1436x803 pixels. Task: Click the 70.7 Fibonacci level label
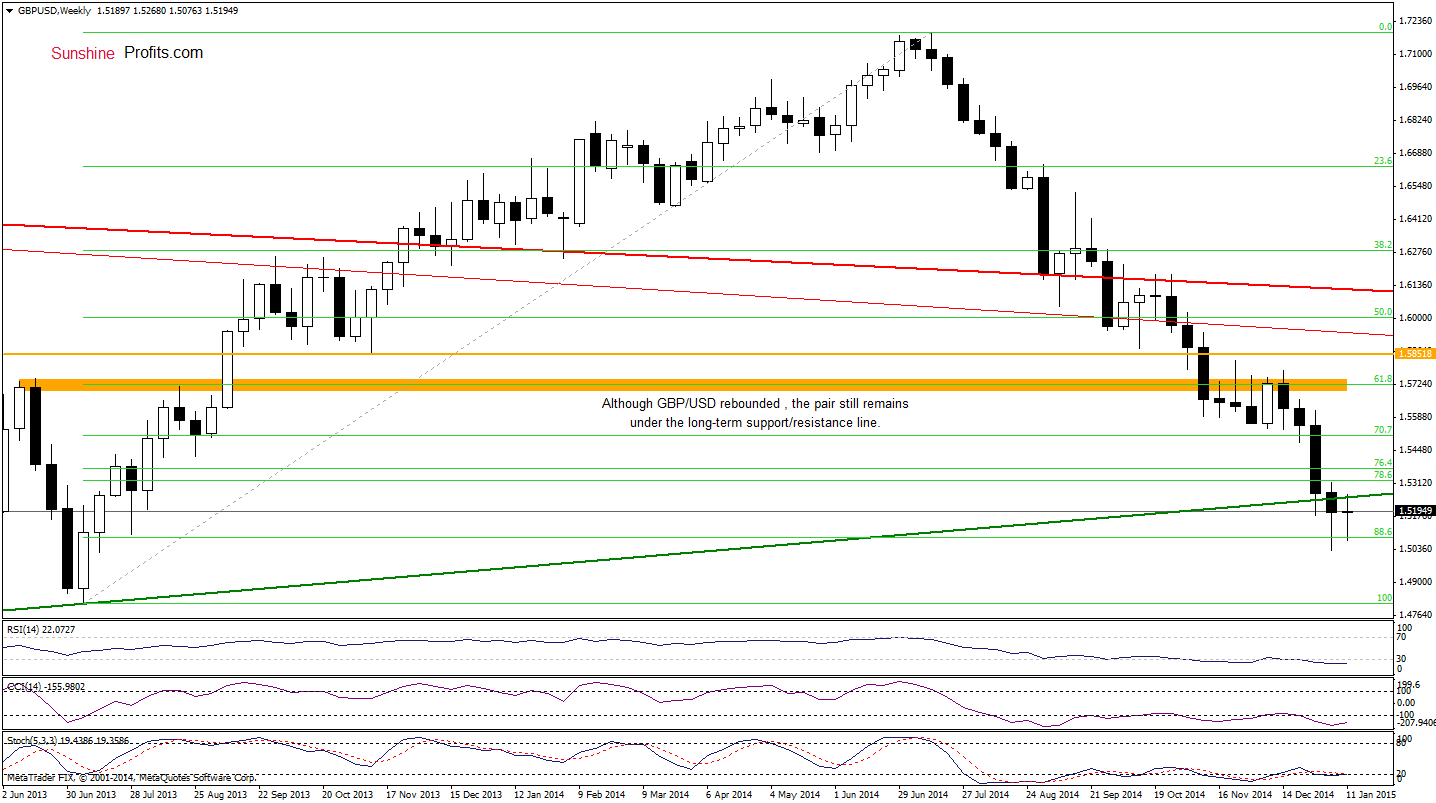coord(1384,430)
